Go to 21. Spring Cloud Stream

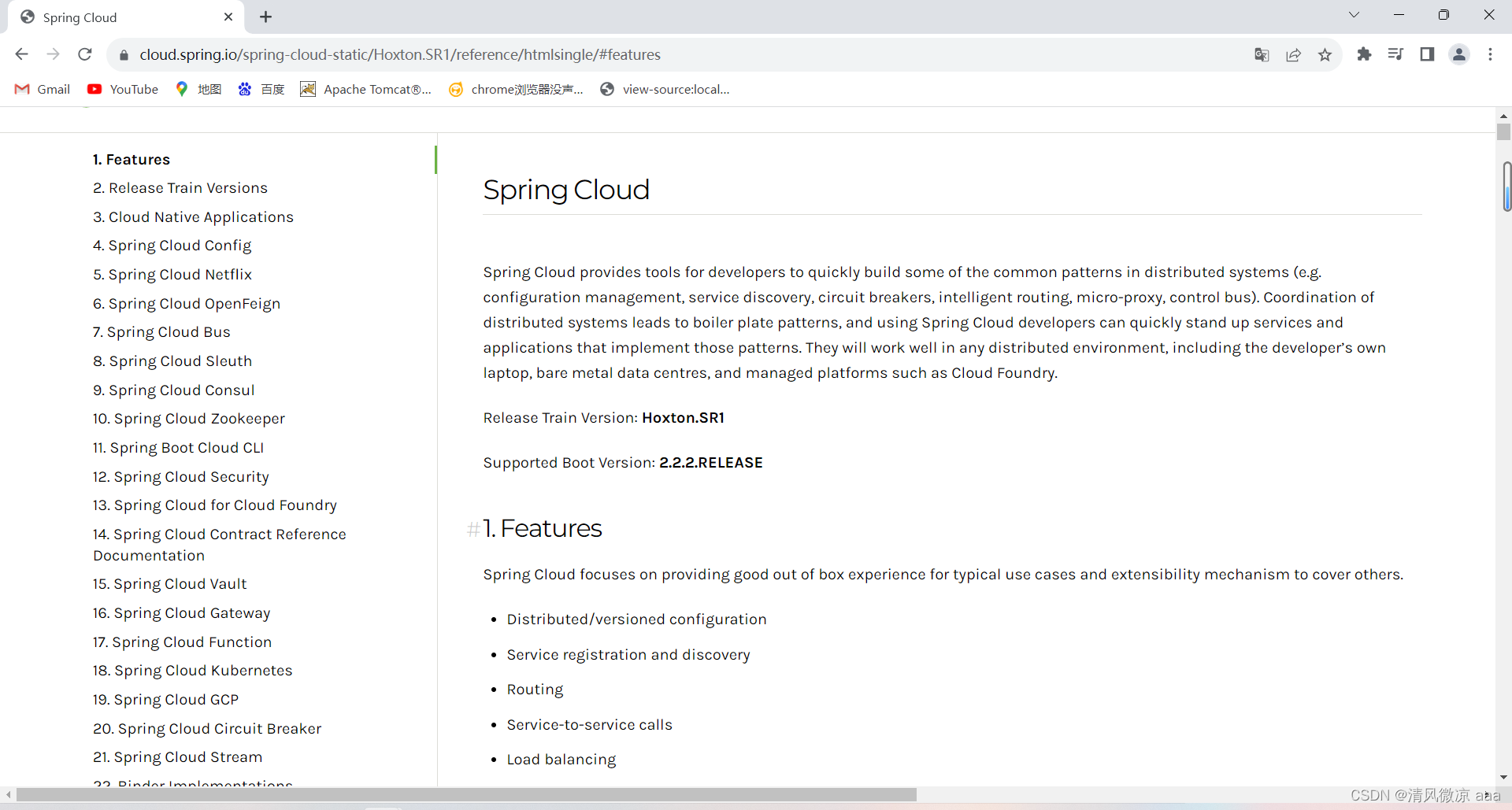(x=177, y=757)
